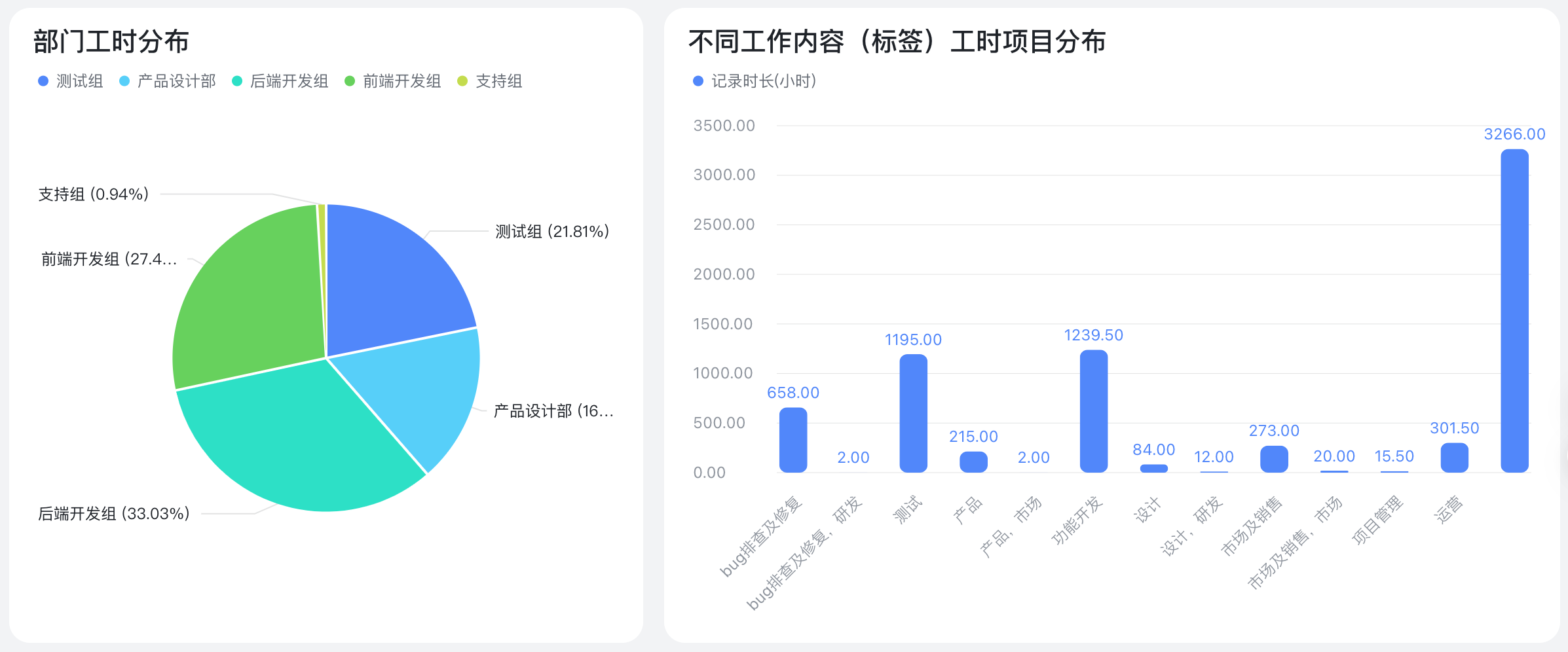The height and width of the screenshot is (652, 1568).
Task: Select the blue 测试组 pie slice
Action: click(386, 281)
